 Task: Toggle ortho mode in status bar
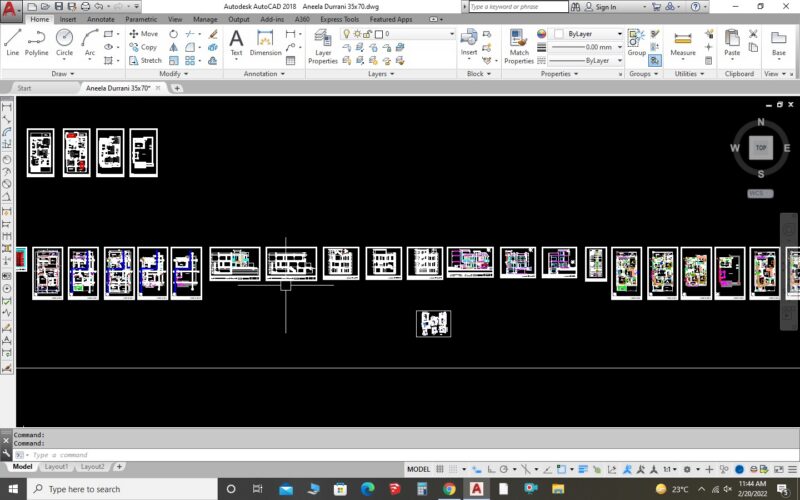point(491,469)
